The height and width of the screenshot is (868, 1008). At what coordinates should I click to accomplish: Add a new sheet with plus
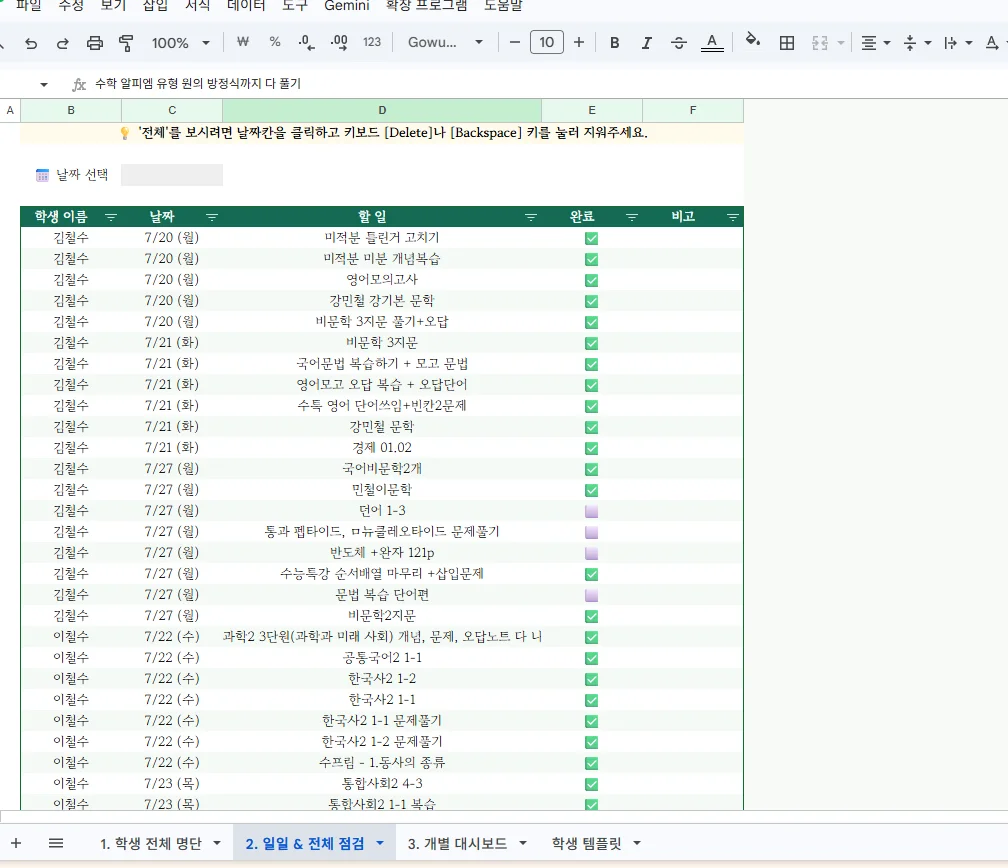16,843
